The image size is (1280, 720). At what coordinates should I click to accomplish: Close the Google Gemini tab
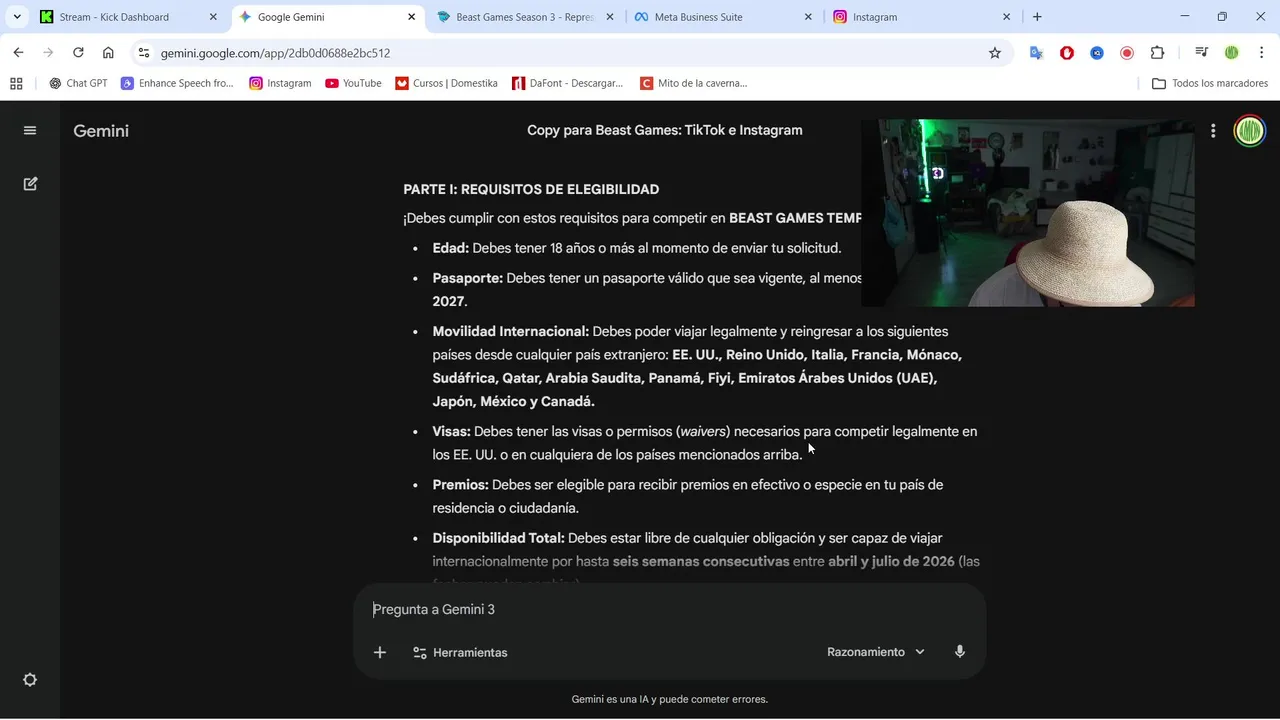point(411,17)
